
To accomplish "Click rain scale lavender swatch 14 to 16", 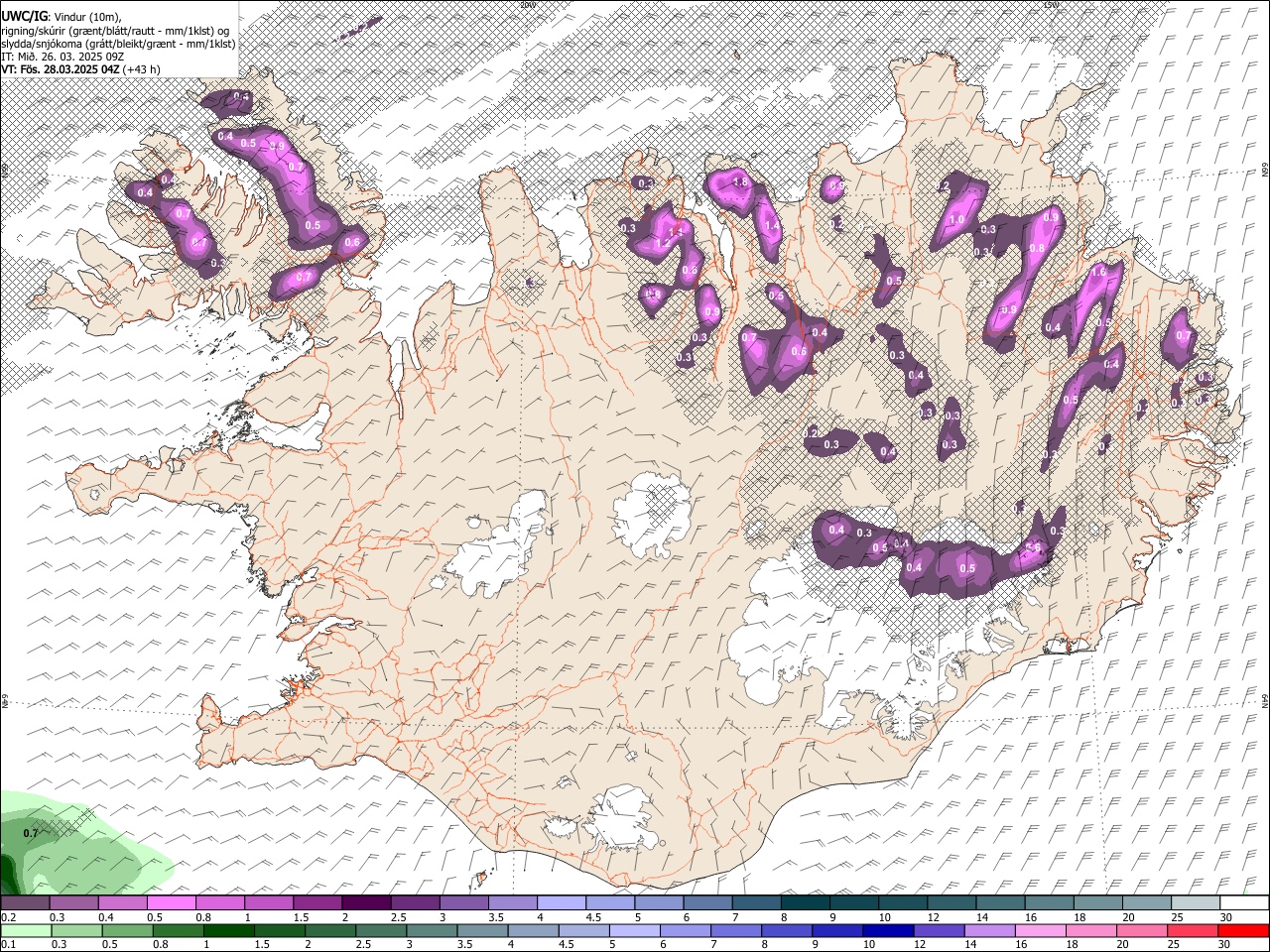I will (x=988, y=930).
